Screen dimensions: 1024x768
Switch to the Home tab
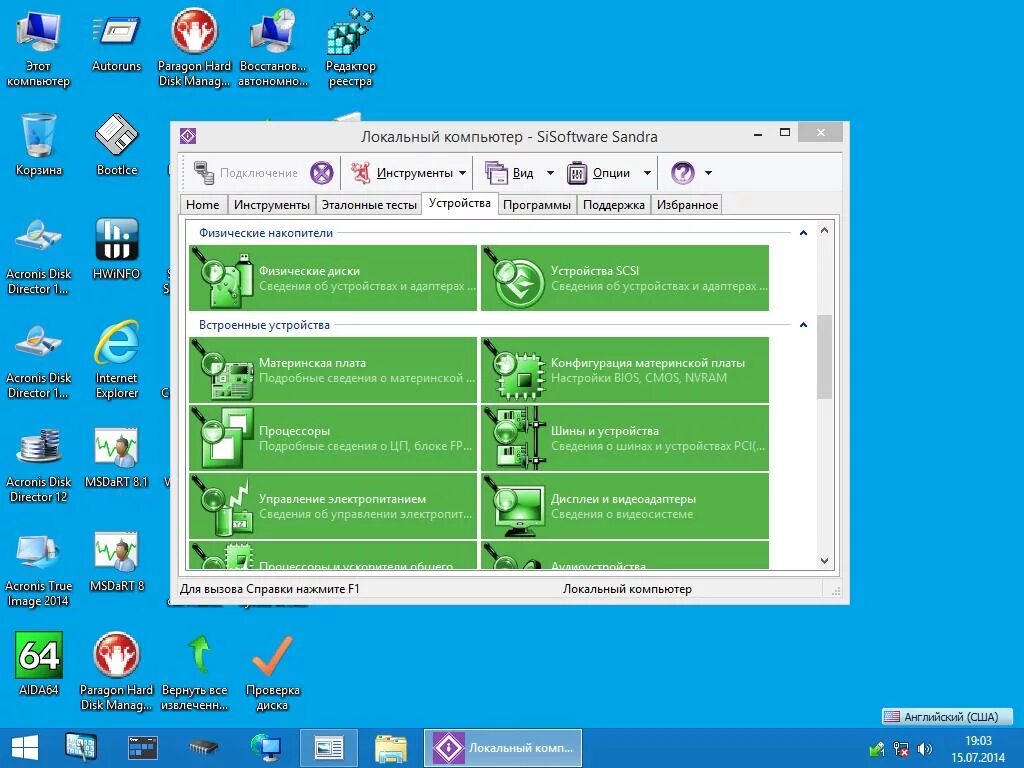coord(203,205)
